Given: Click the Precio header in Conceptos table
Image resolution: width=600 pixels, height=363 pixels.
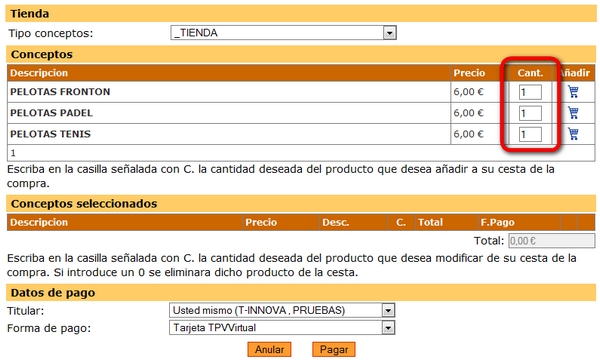Looking at the screenshot, I should [x=469, y=73].
